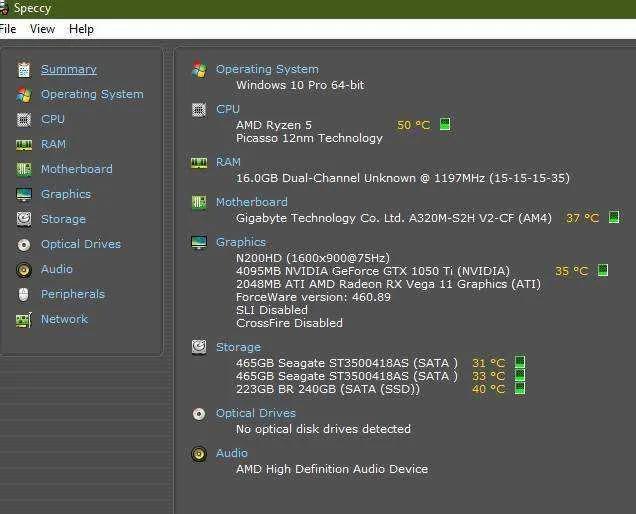Click the motherboard temperature indicator icon
The height and width of the screenshot is (514, 636).
pyautogui.click(x=614, y=217)
